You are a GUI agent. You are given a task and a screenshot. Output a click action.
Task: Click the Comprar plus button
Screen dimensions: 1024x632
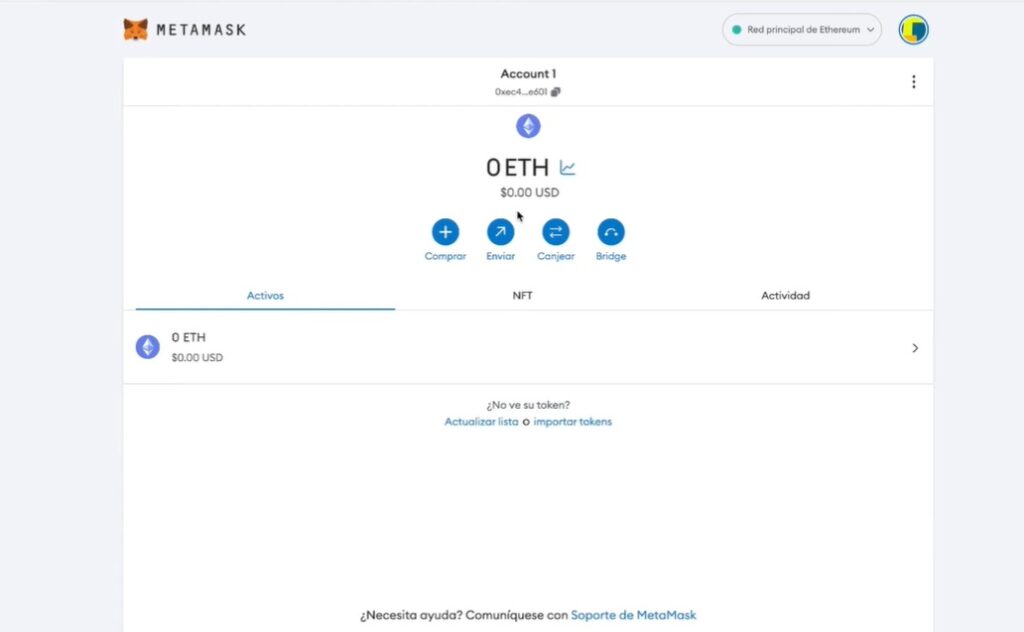click(445, 232)
